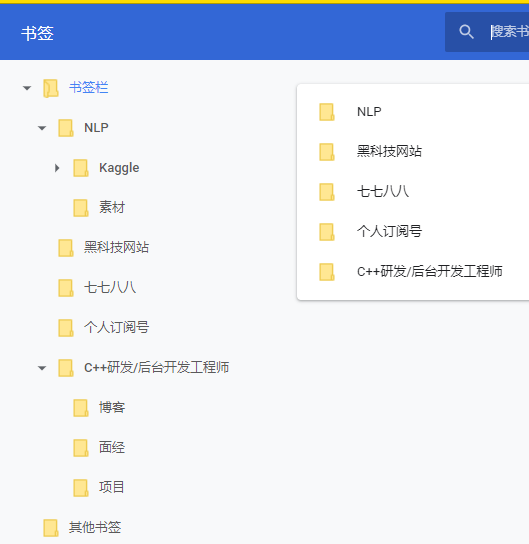Screen dimensions: 529x544
Task: Click the 七七八八 folder icon in sidebar tree
Action: coord(66,288)
